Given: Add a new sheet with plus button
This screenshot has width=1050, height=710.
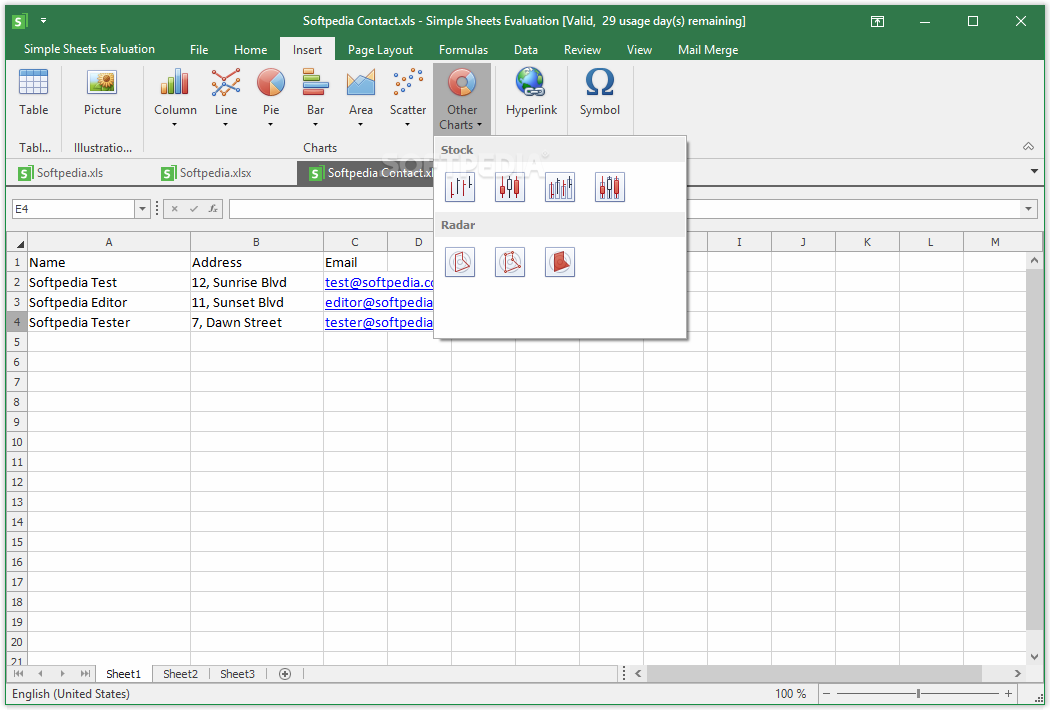Looking at the screenshot, I should [285, 674].
